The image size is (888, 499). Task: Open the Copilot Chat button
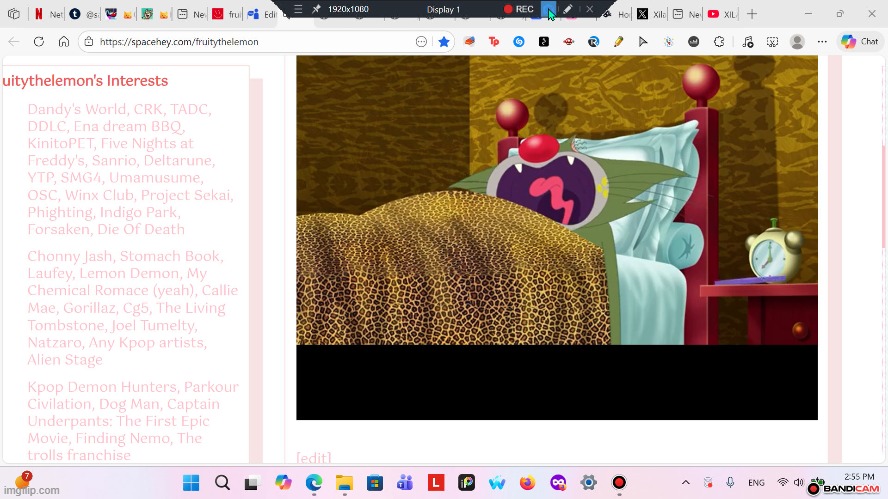[860, 41]
